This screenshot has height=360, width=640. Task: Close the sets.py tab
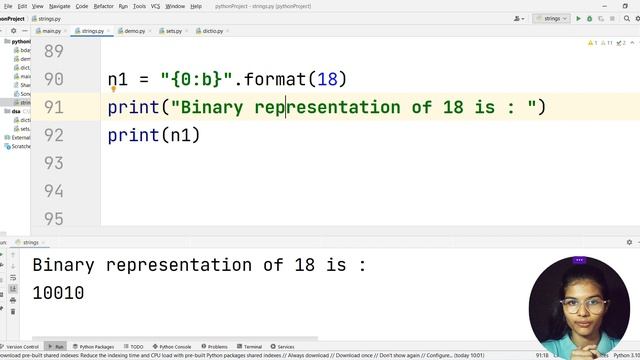point(187,31)
